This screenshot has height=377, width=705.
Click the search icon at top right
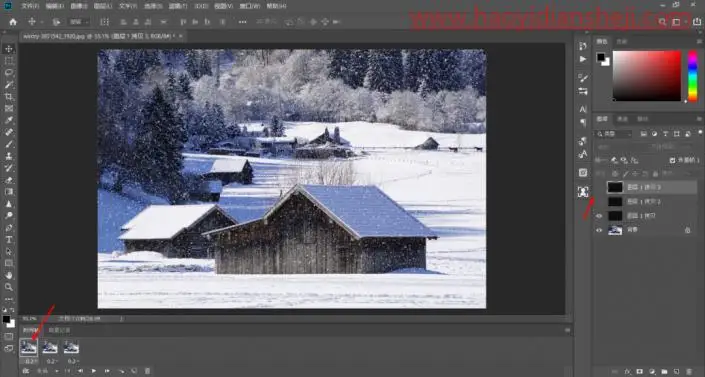pos(662,22)
